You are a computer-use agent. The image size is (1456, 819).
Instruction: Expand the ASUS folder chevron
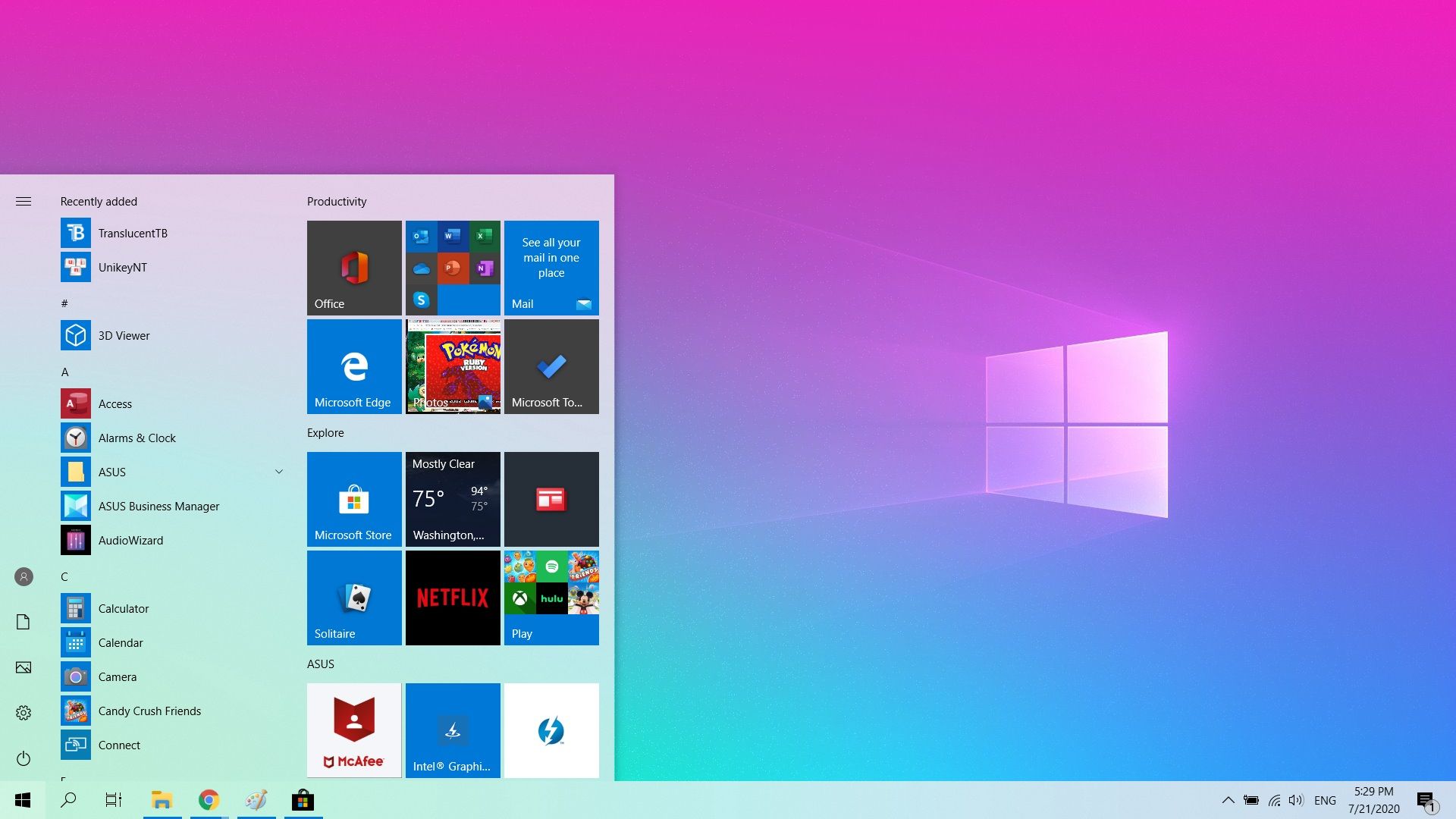pos(279,472)
